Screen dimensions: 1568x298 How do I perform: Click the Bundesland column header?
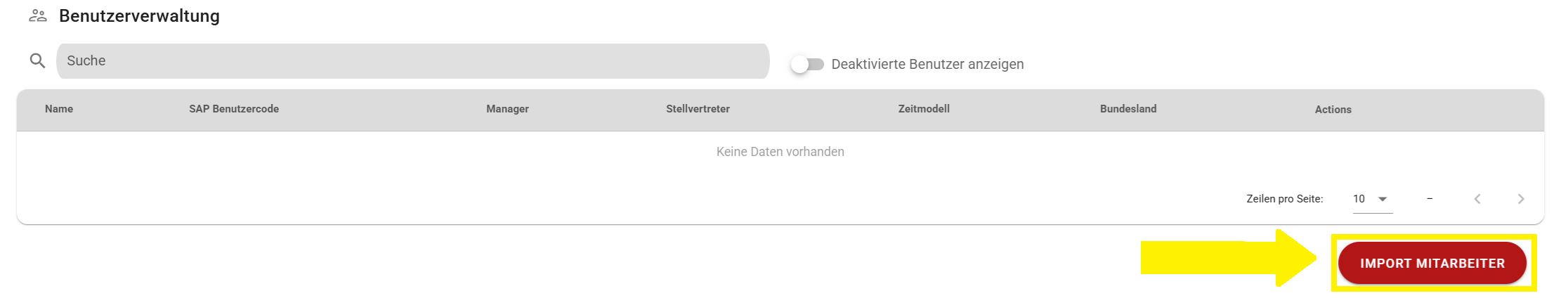1128,109
